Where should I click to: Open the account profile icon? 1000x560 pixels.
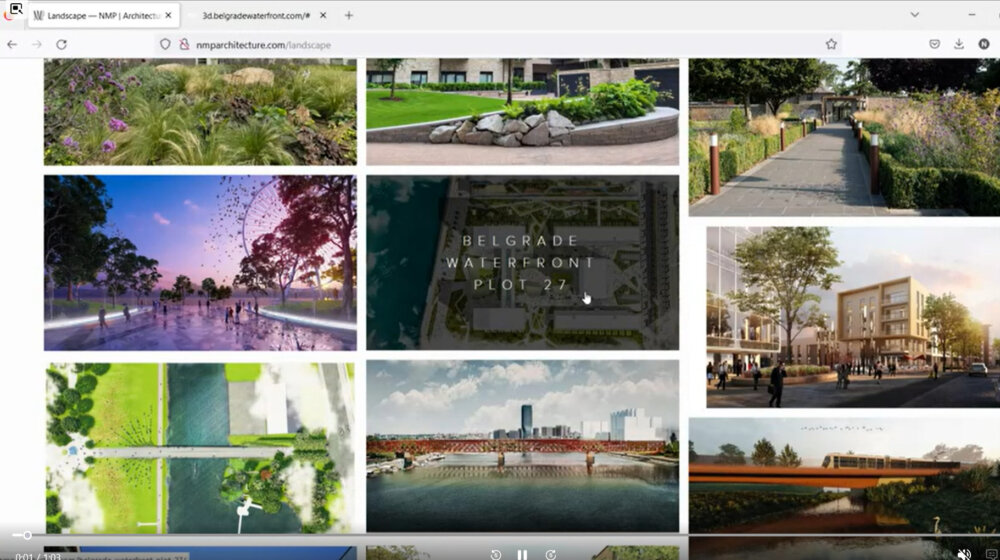pyautogui.click(x=984, y=44)
